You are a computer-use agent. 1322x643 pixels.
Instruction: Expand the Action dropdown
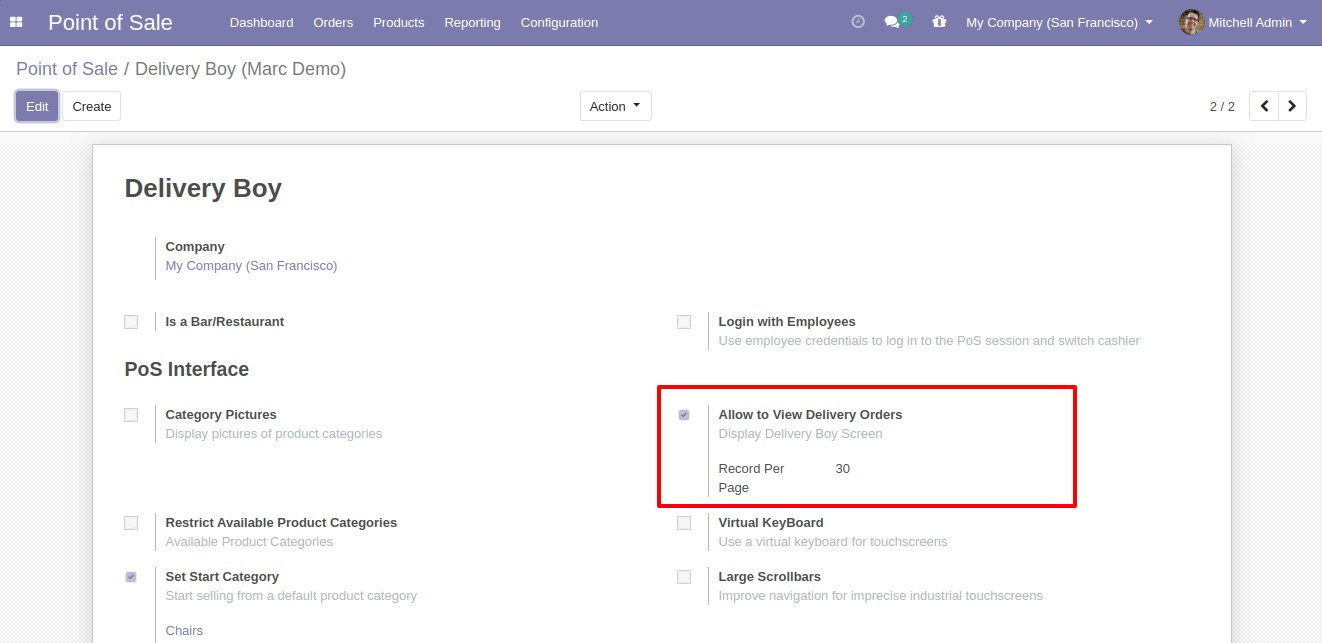pos(615,106)
